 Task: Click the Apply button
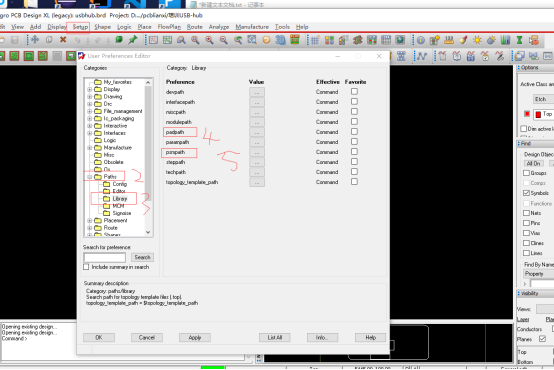point(195,337)
